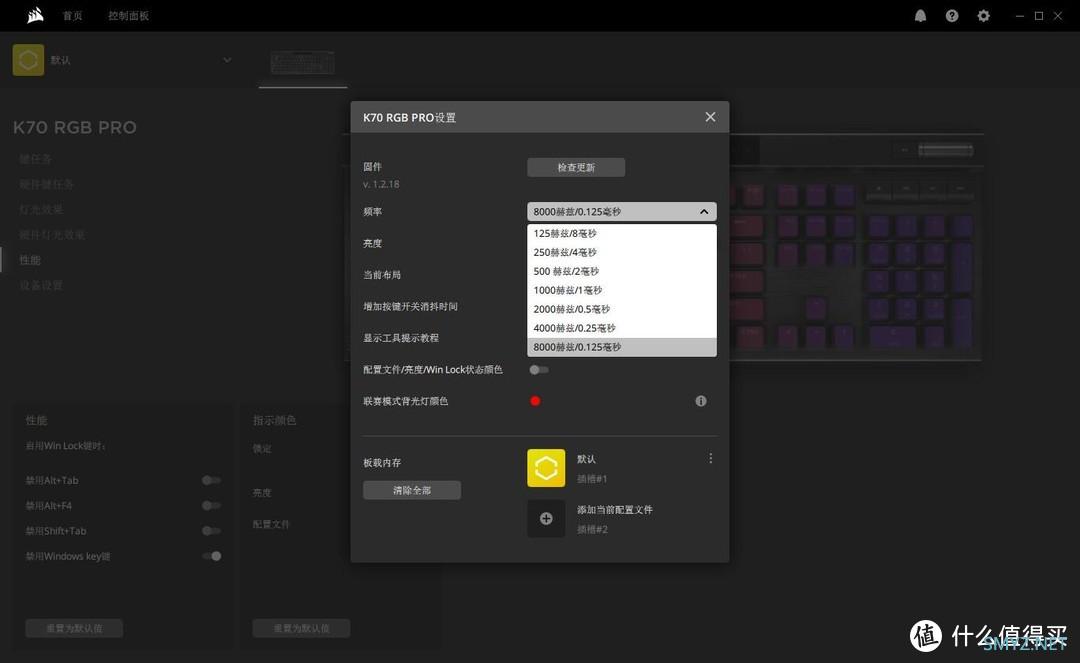Select 250赫兹/4毫秒 option
The image size is (1080, 663).
pos(622,252)
